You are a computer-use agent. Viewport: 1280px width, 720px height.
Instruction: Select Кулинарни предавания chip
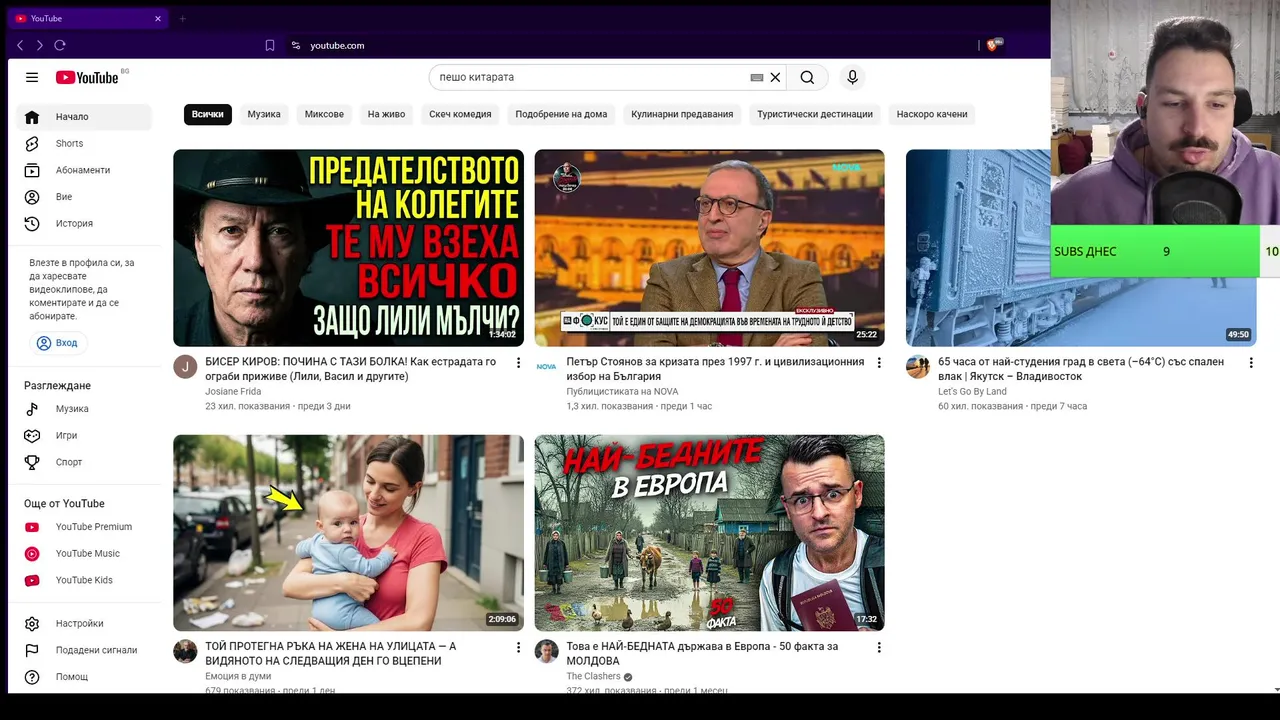coord(682,114)
